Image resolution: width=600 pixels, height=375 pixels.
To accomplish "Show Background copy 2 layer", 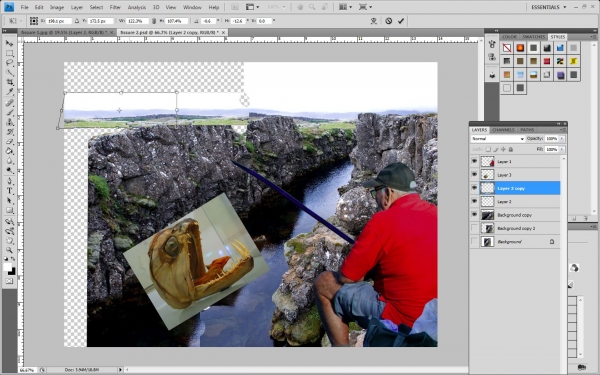I will click(x=474, y=228).
